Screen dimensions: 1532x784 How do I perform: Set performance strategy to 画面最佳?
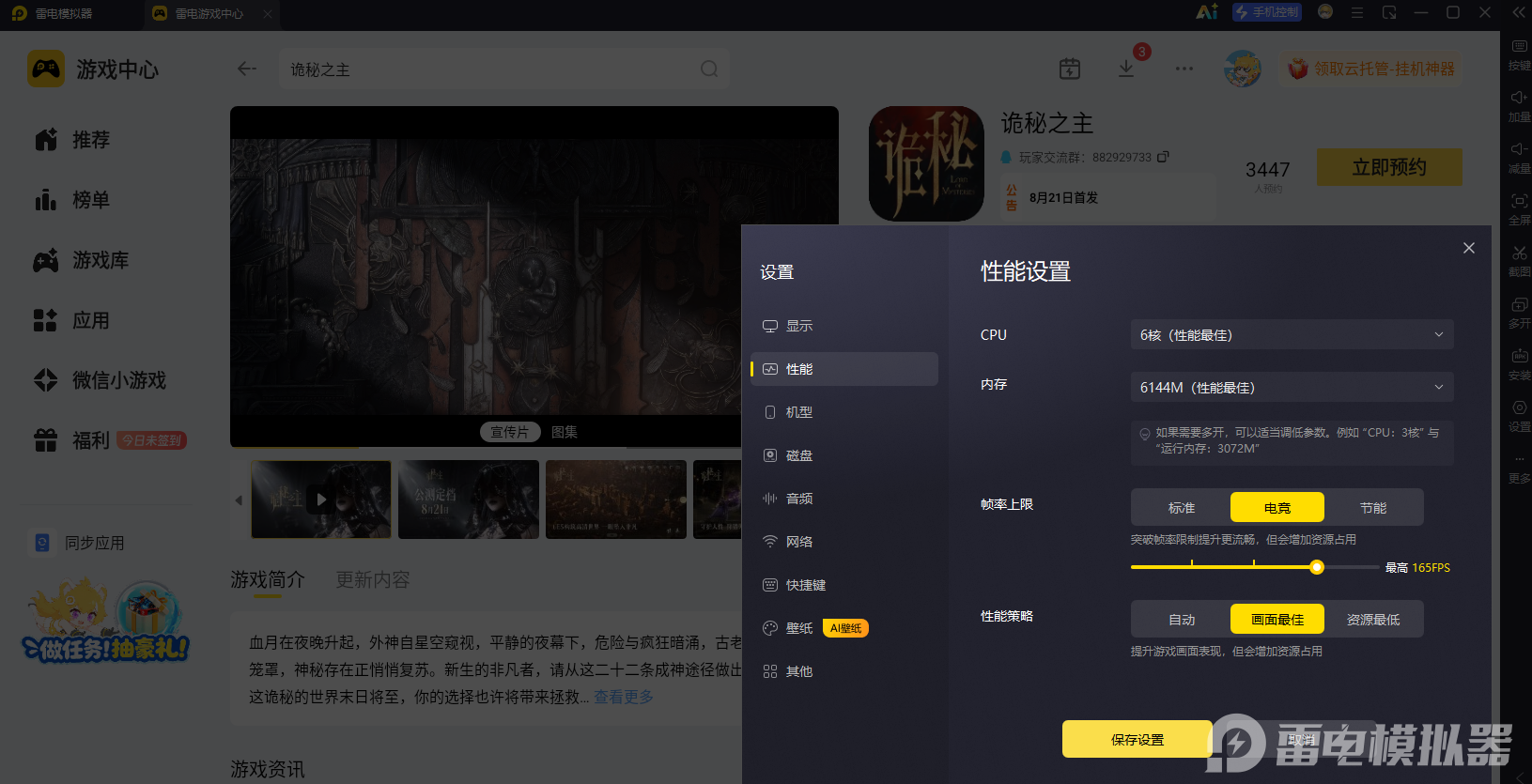tap(1277, 620)
